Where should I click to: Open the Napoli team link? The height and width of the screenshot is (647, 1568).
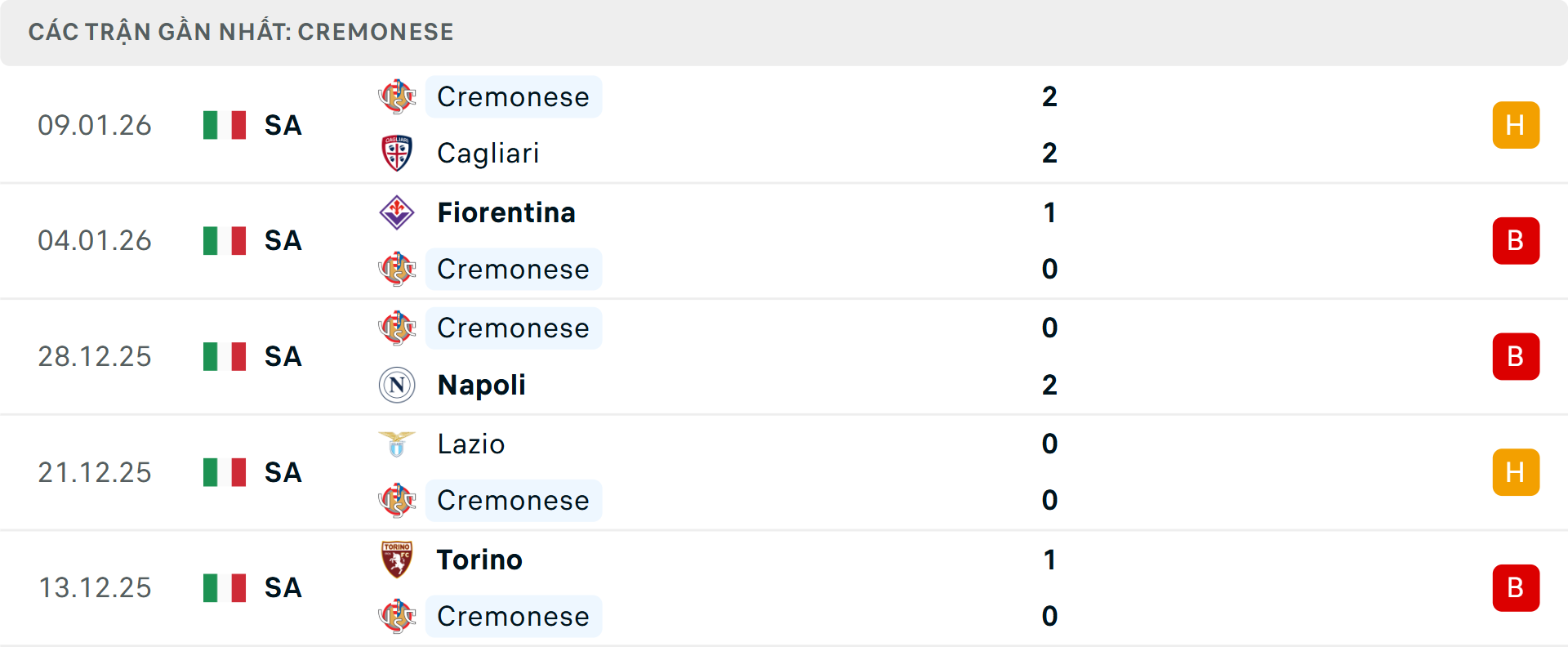(x=481, y=385)
